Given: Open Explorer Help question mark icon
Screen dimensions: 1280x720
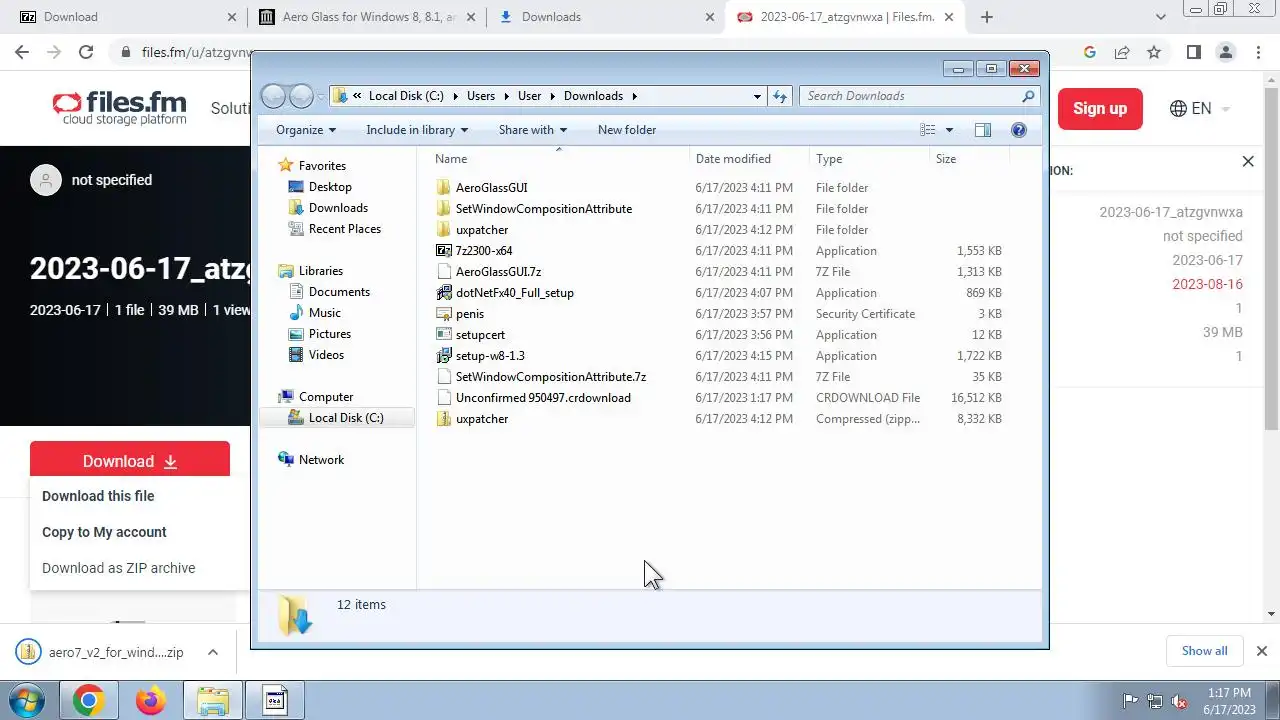Looking at the screenshot, I should click(1019, 130).
